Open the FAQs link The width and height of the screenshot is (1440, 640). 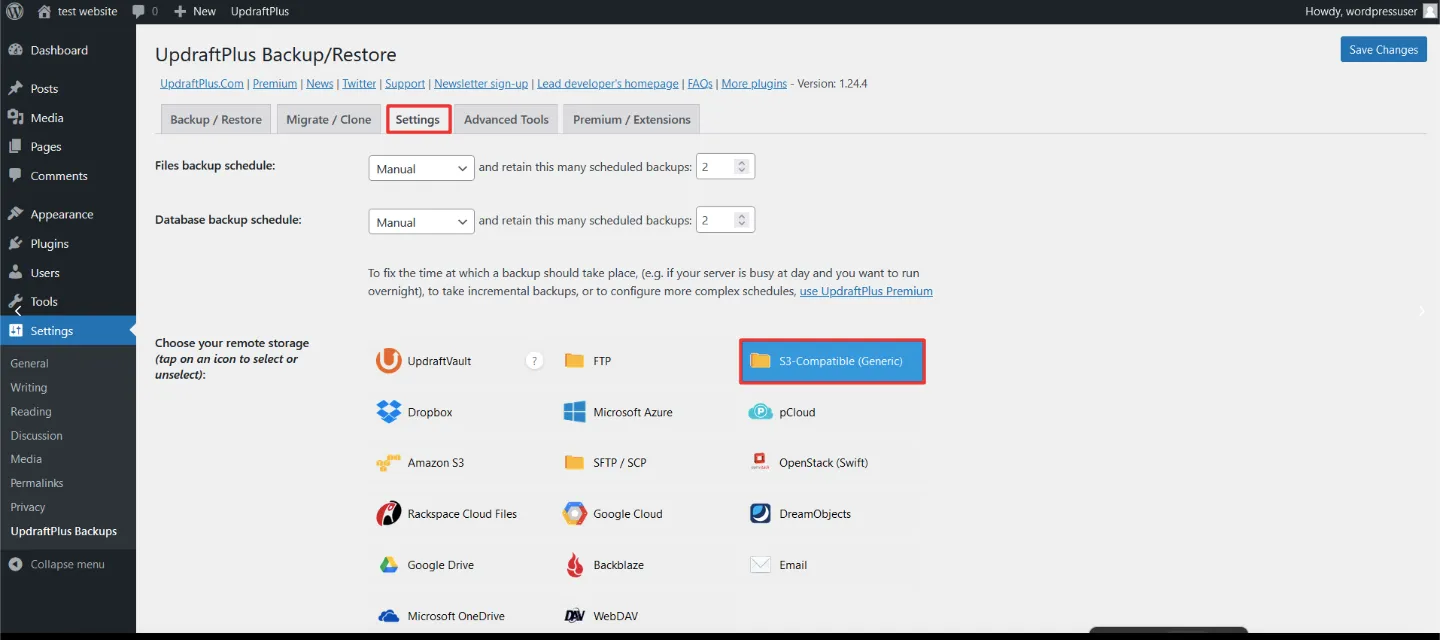click(700, 84)
